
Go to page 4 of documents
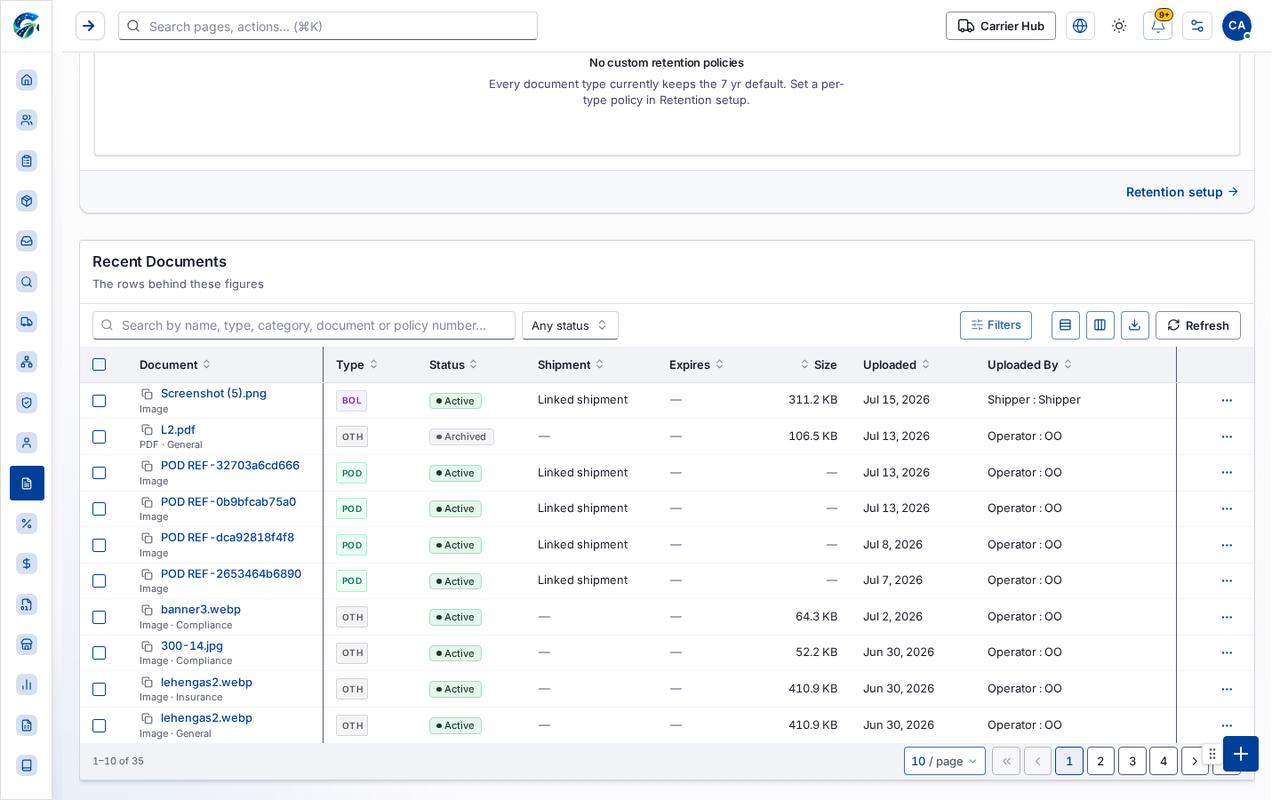pyautogui.click(x=1163, y=761)
